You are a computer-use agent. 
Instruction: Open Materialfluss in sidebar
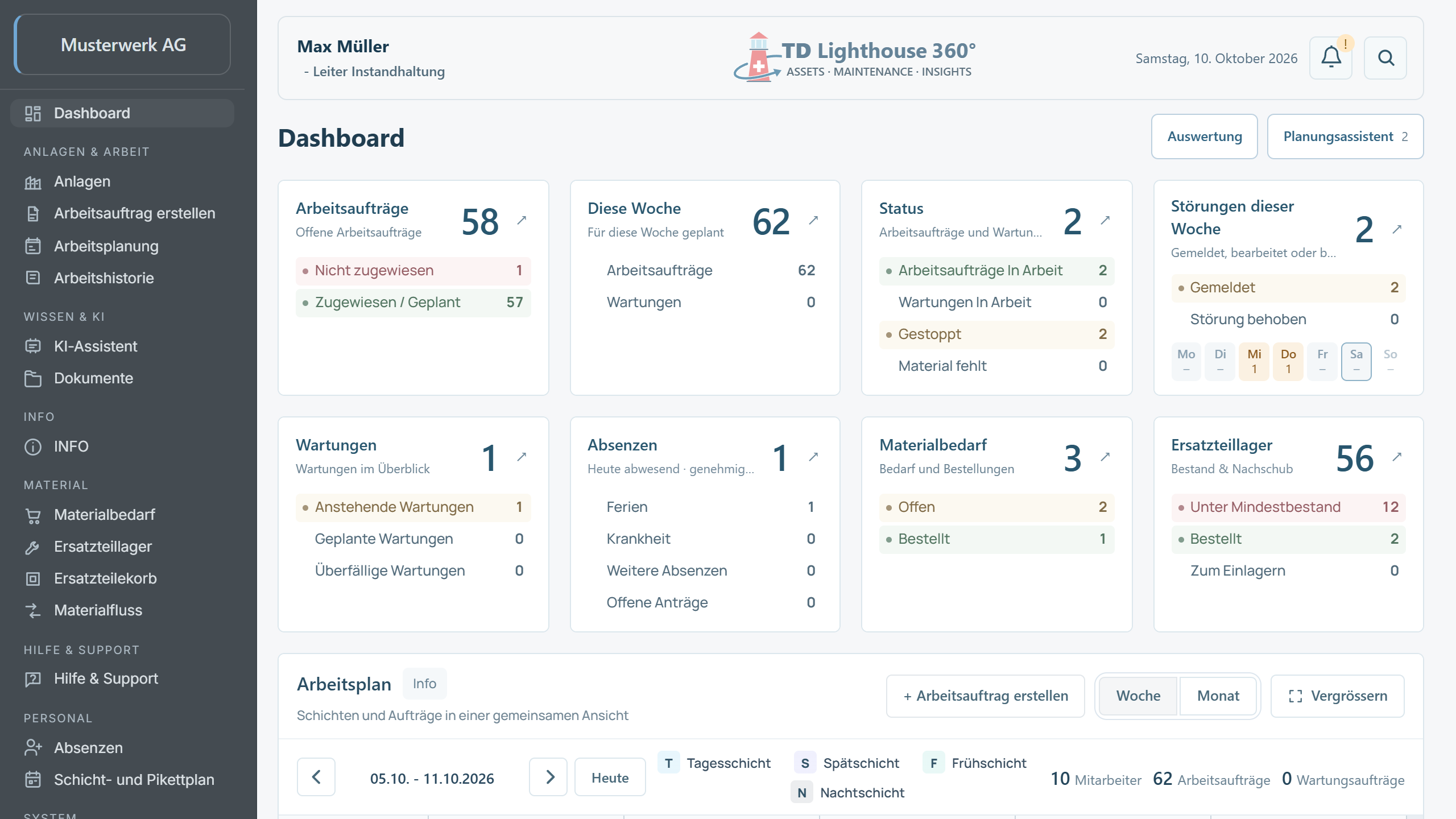tap(122, 610)
